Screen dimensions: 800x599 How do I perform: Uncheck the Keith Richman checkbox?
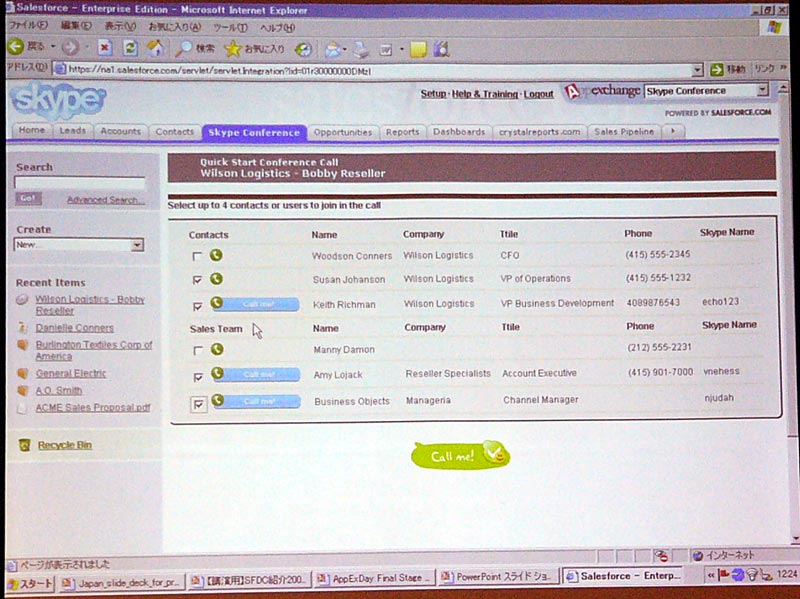tap(198, 306)
